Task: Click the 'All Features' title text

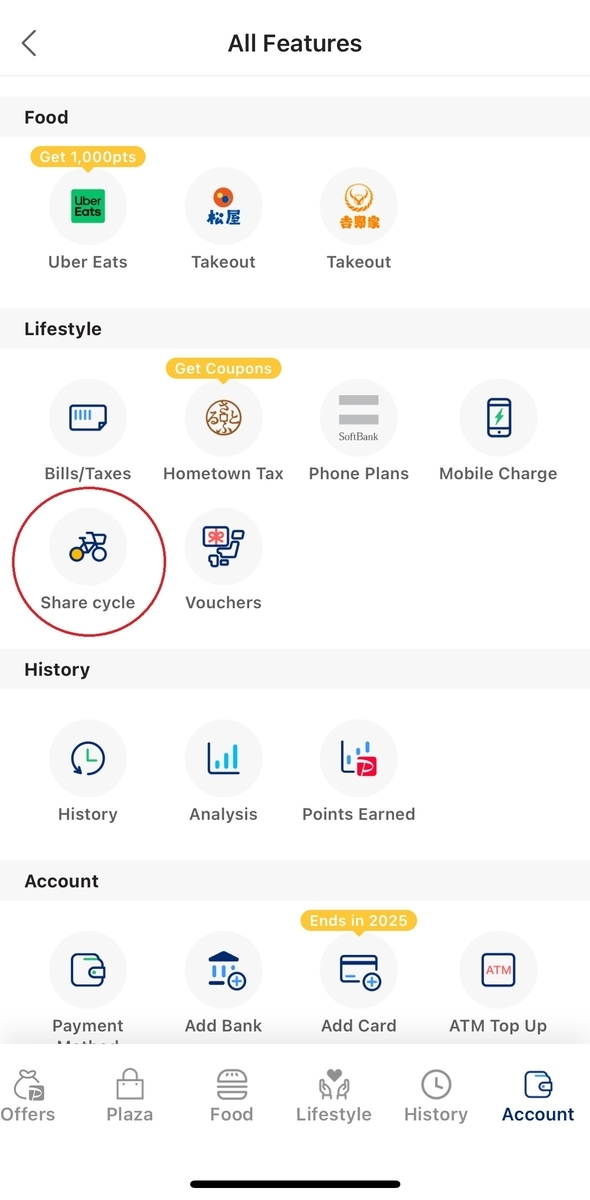Action: coord(295,43)
